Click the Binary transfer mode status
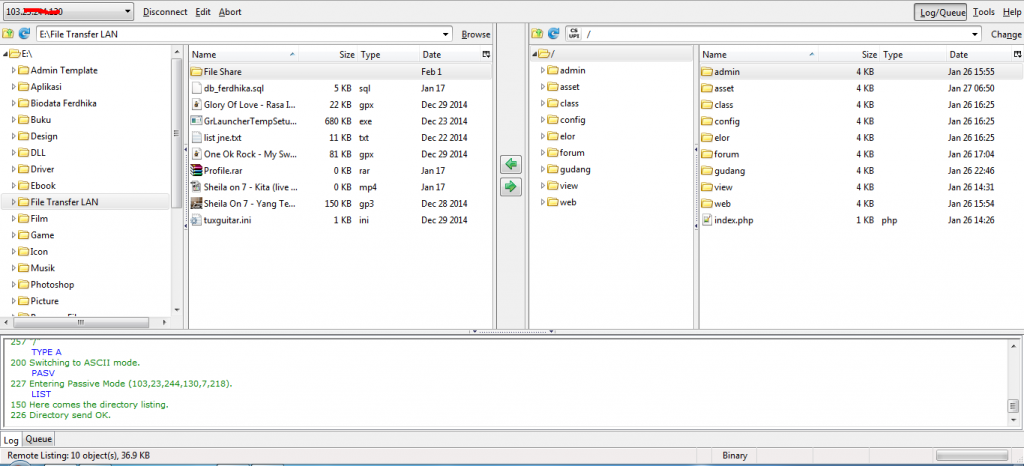This screenshot has height=466, width=1024. 735,456
